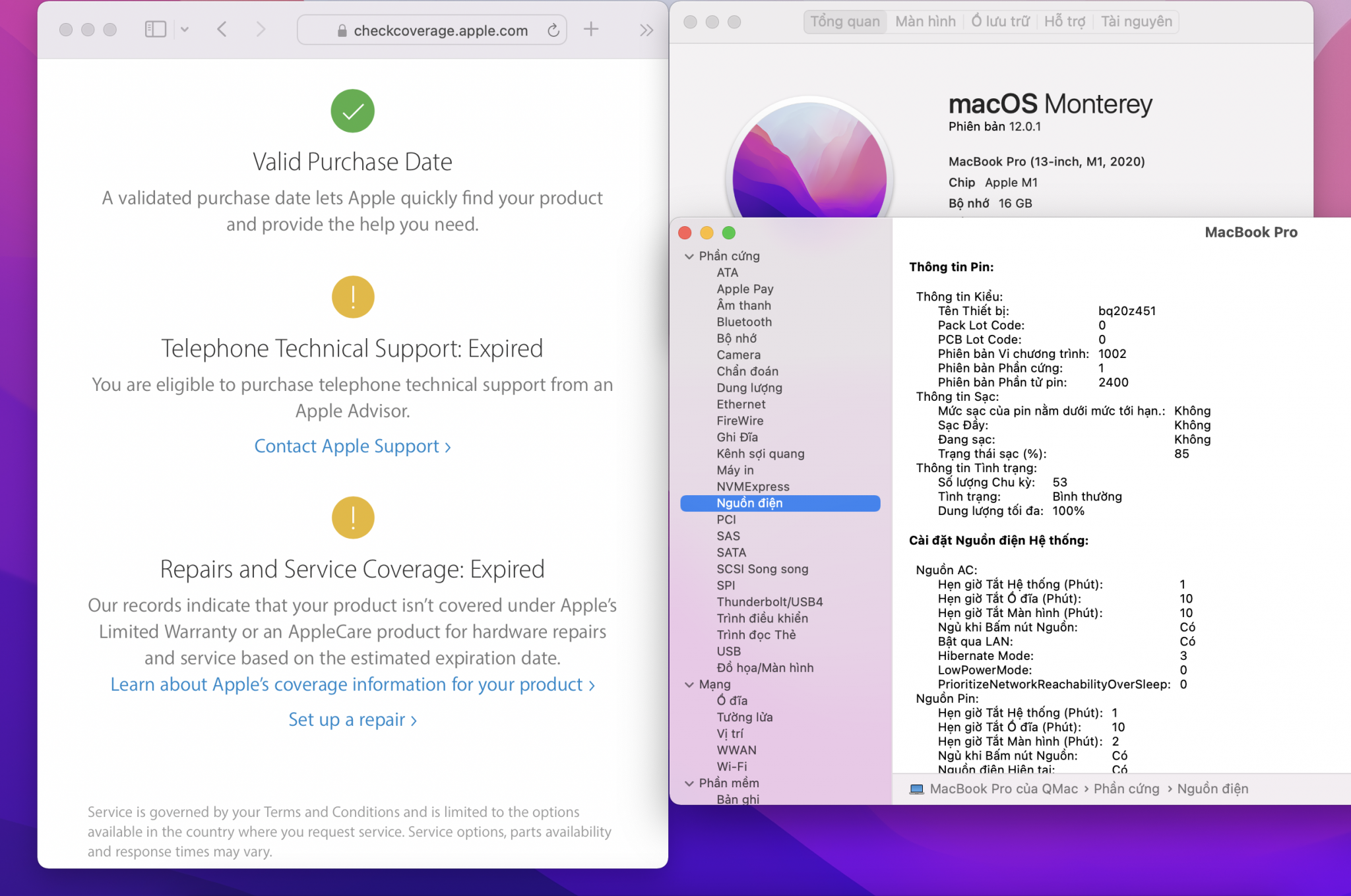
Task: Click the Set up a repair link
Action: (x=352, y=720)
